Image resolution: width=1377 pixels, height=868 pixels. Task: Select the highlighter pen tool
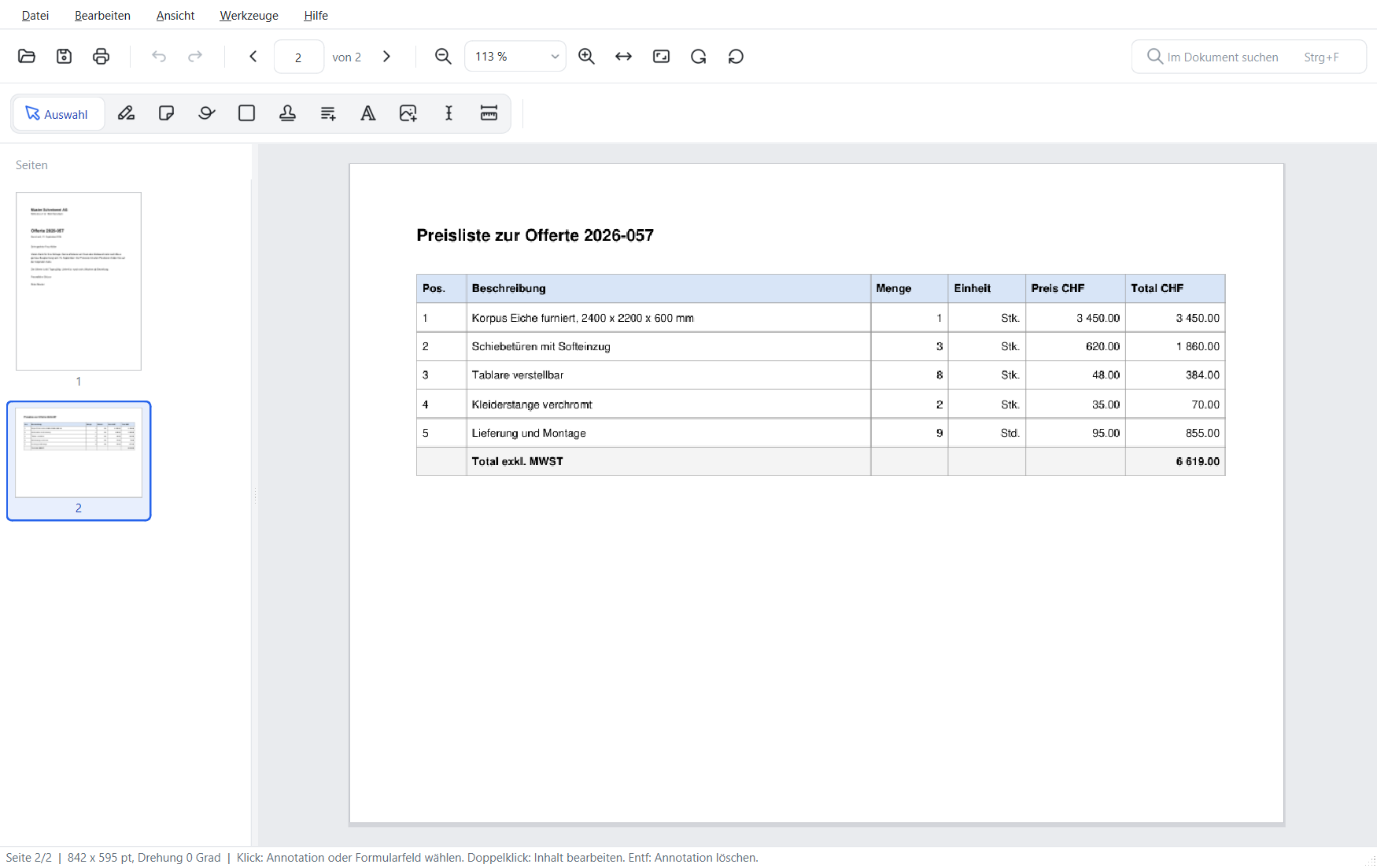coord(126,114)
